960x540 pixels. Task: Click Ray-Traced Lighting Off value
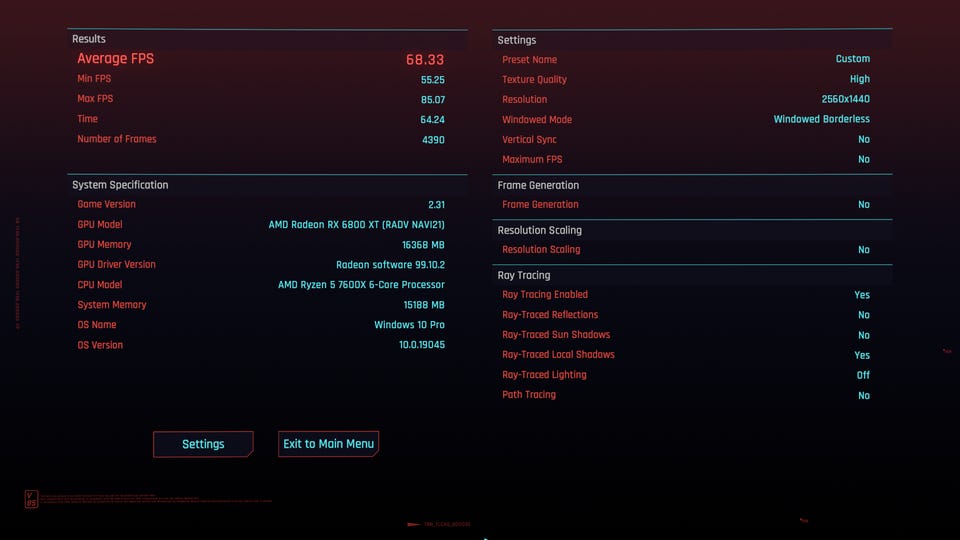[x=863, y=375]
